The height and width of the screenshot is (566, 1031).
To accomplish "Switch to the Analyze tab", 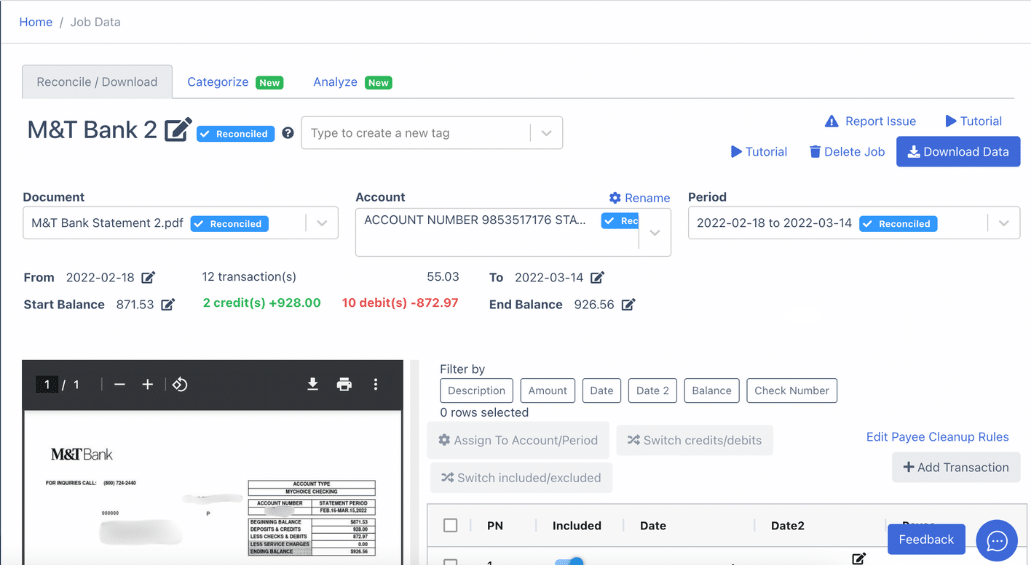I will 352,82.
